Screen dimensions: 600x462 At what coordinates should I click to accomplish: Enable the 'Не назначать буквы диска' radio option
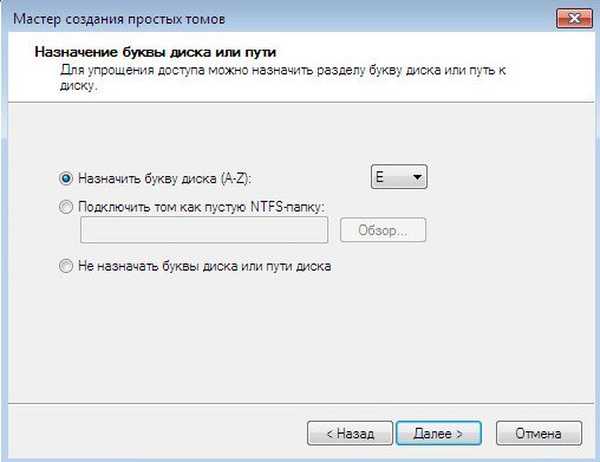[x=67, y=267]
